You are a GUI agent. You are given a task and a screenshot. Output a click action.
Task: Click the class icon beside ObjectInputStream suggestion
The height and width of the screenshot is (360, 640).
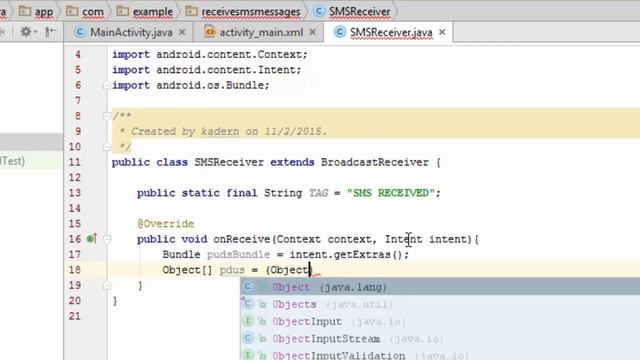coord(248,338)
